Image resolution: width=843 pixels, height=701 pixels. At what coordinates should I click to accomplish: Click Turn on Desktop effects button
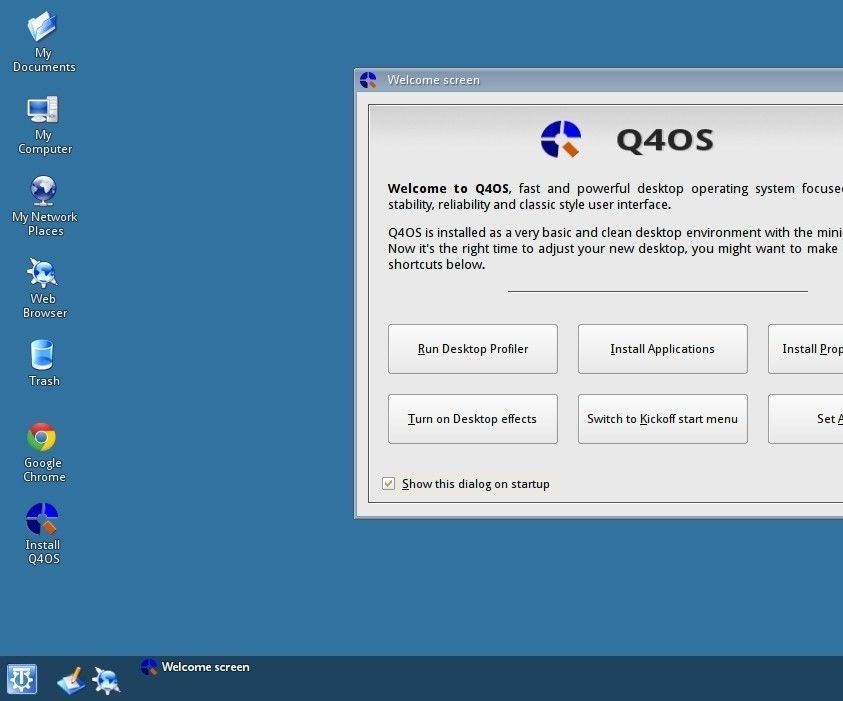tap(473, 419)
